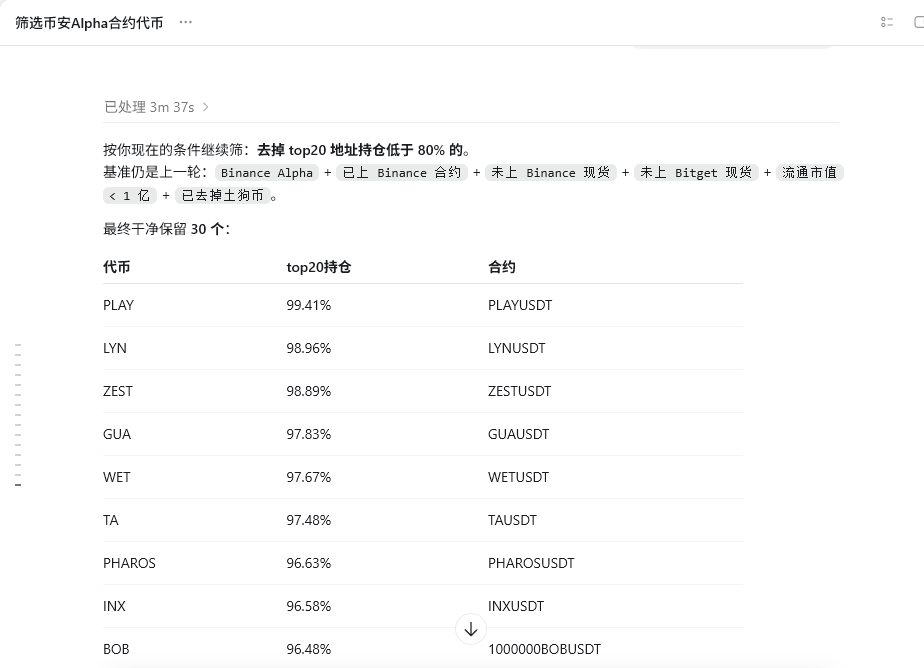924x668 pixels.
Task: Select the PLAY token cell
Action: pyautogui.click(x=118, y=305)
